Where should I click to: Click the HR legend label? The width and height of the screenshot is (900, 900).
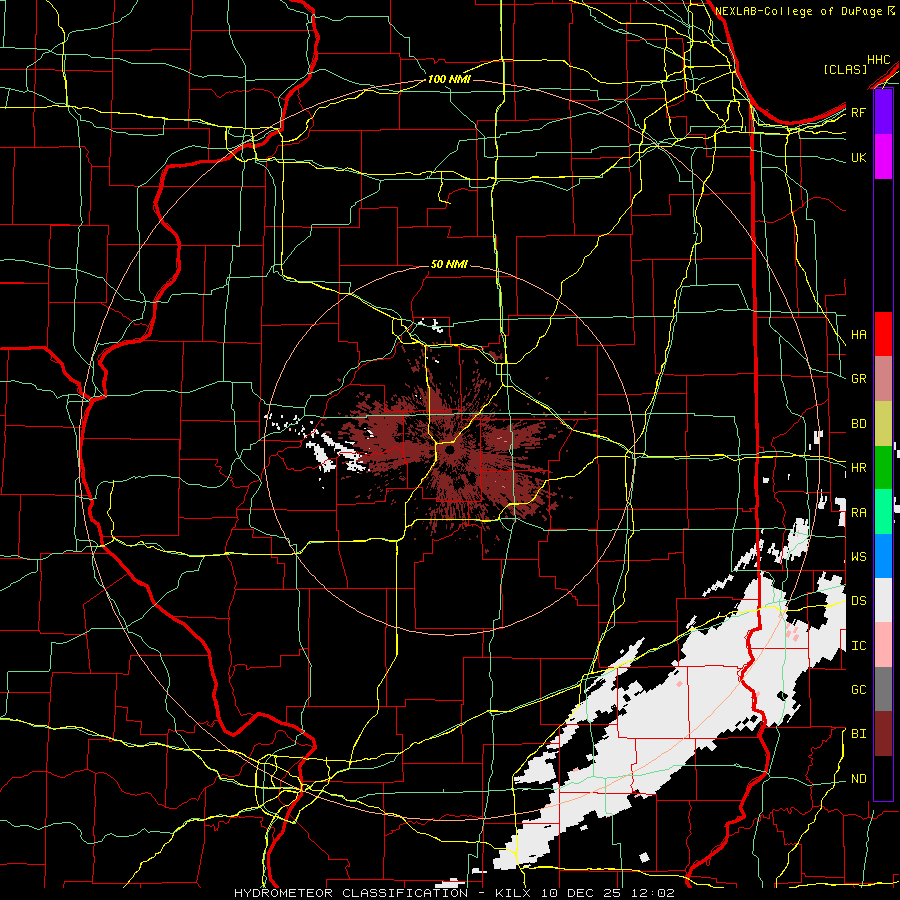(858, 468)
